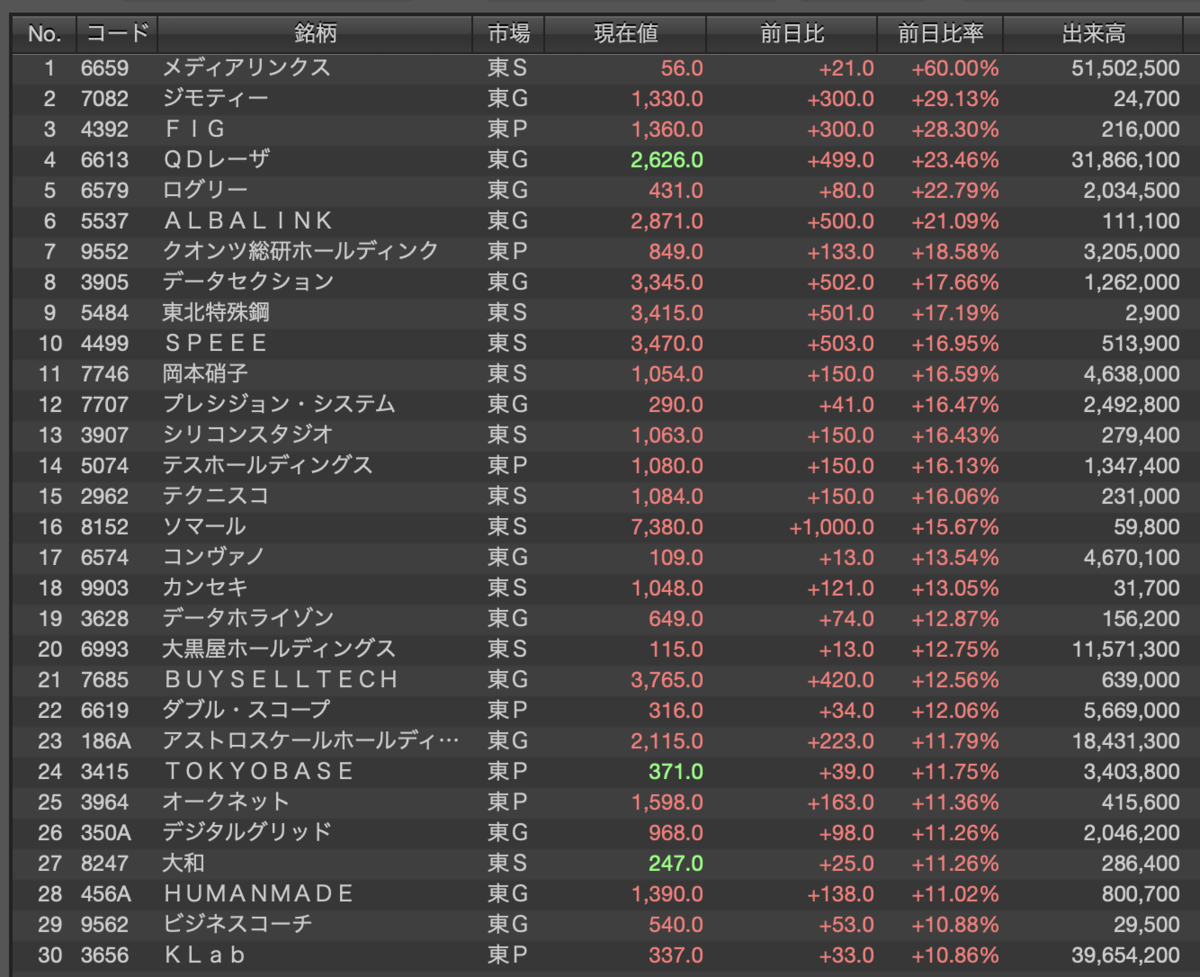This screenshot has width=1200, height=977.
Task: Select the ソマール stock name
Action: click(204, 527)
